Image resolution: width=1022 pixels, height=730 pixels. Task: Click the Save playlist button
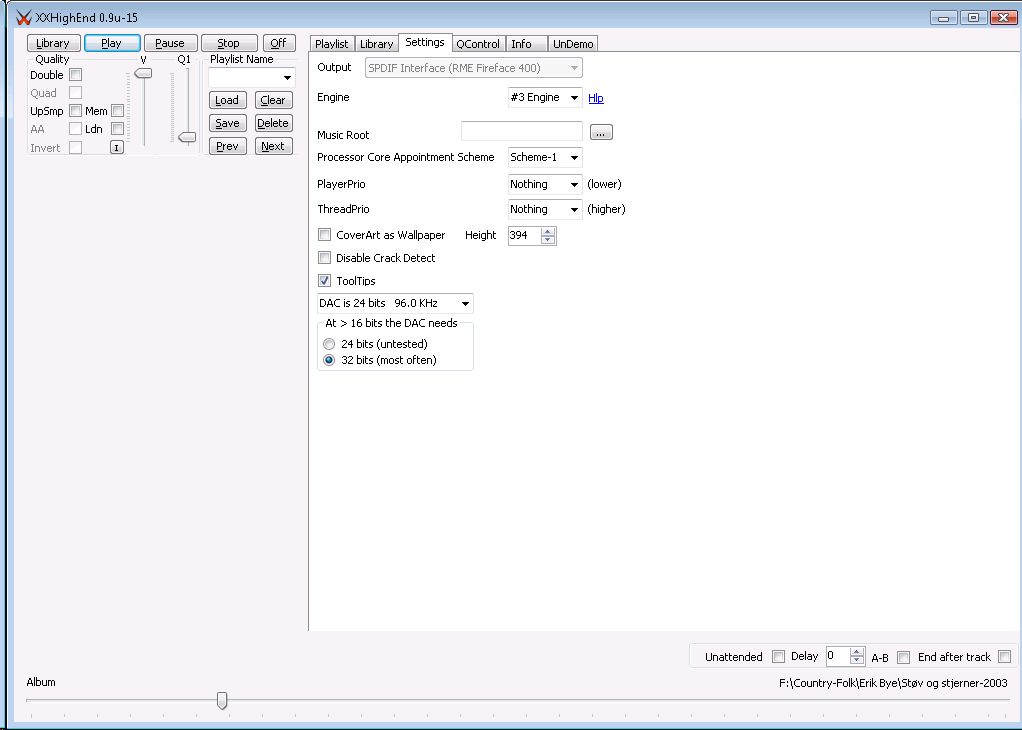(x=227, y=123)
